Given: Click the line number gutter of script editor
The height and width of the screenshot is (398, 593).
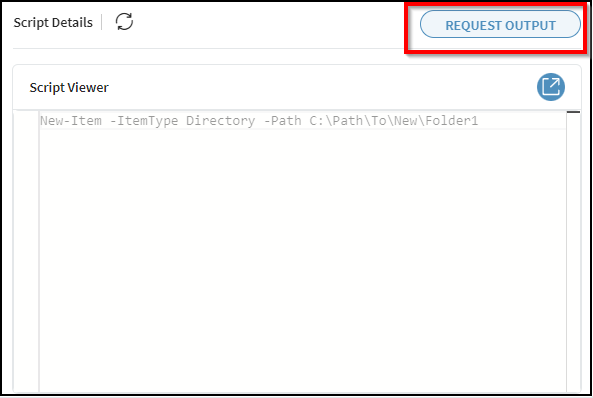Looking at the screenshot, I should click(26, 252).
